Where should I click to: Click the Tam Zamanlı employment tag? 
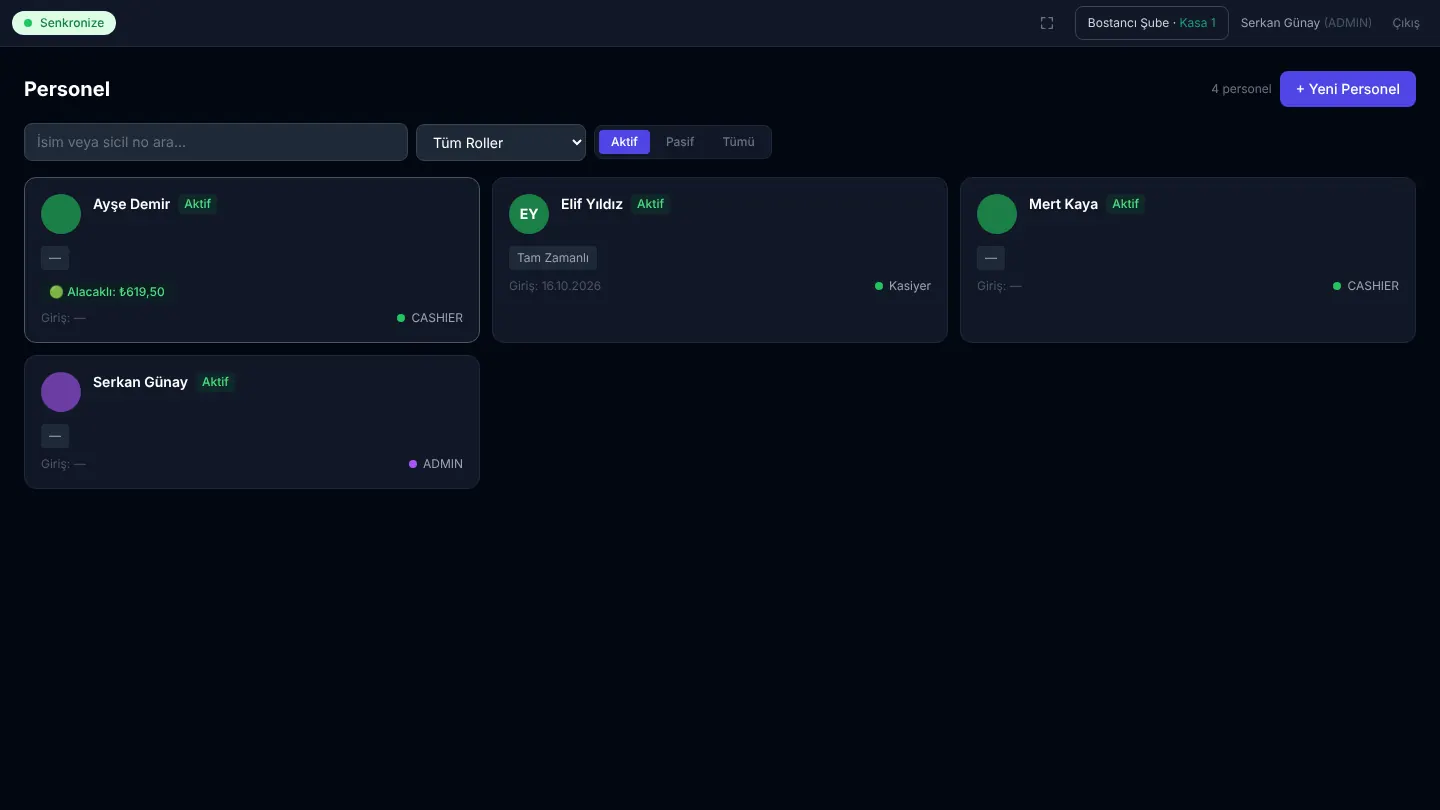coord(553,258)
